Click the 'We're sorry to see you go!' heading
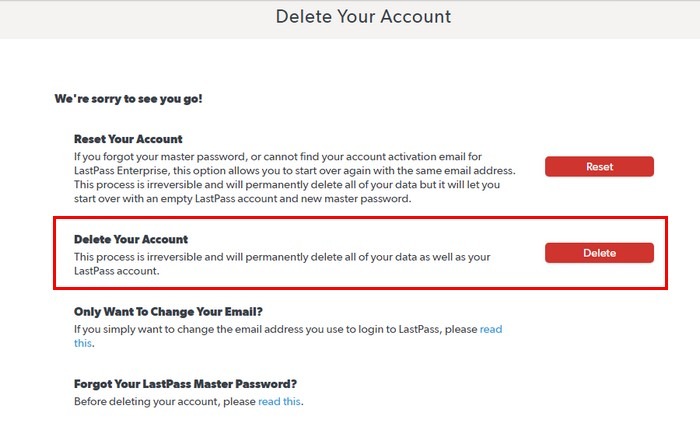700x427 pixels. [x=129, y=100]
